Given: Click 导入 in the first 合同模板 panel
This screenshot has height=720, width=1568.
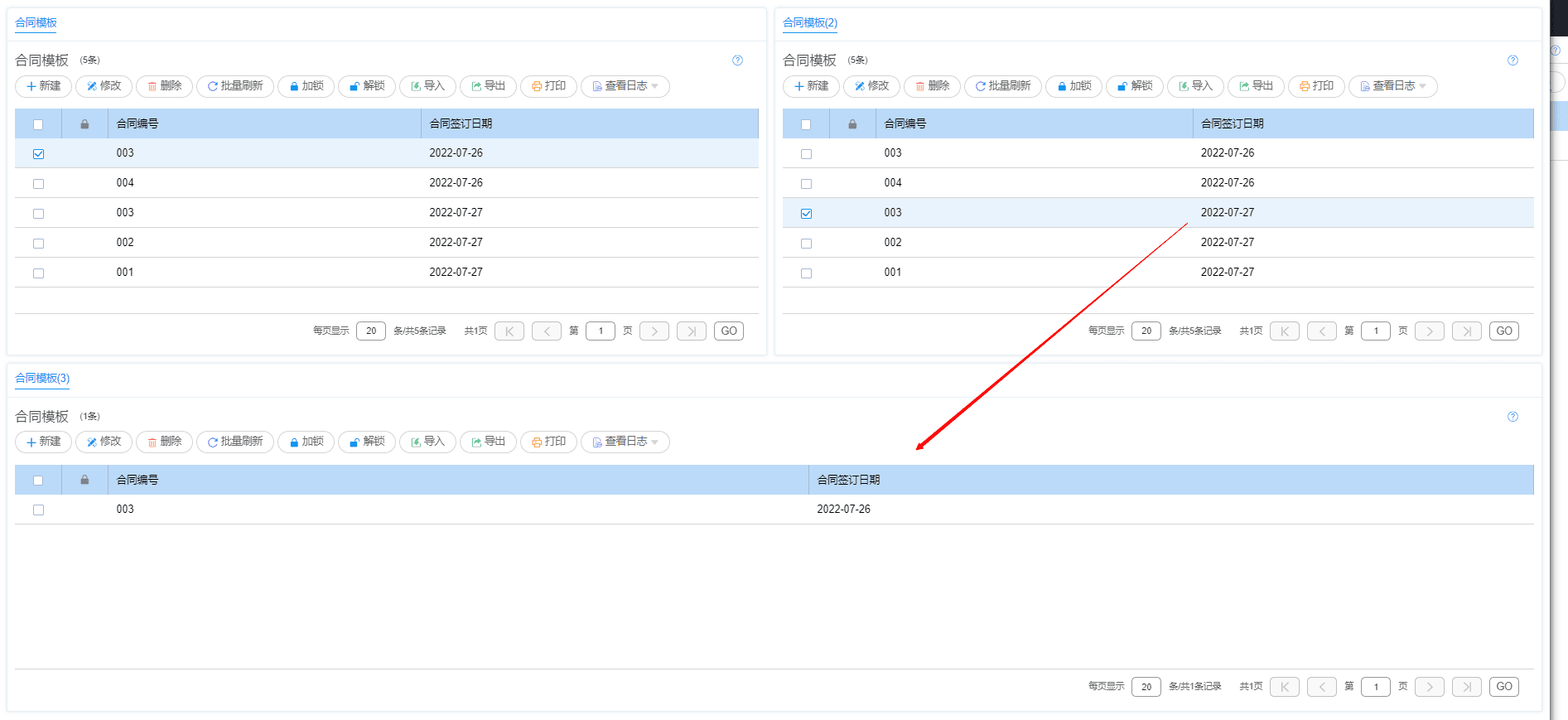Looking at the screenshot, I should 428,86.
